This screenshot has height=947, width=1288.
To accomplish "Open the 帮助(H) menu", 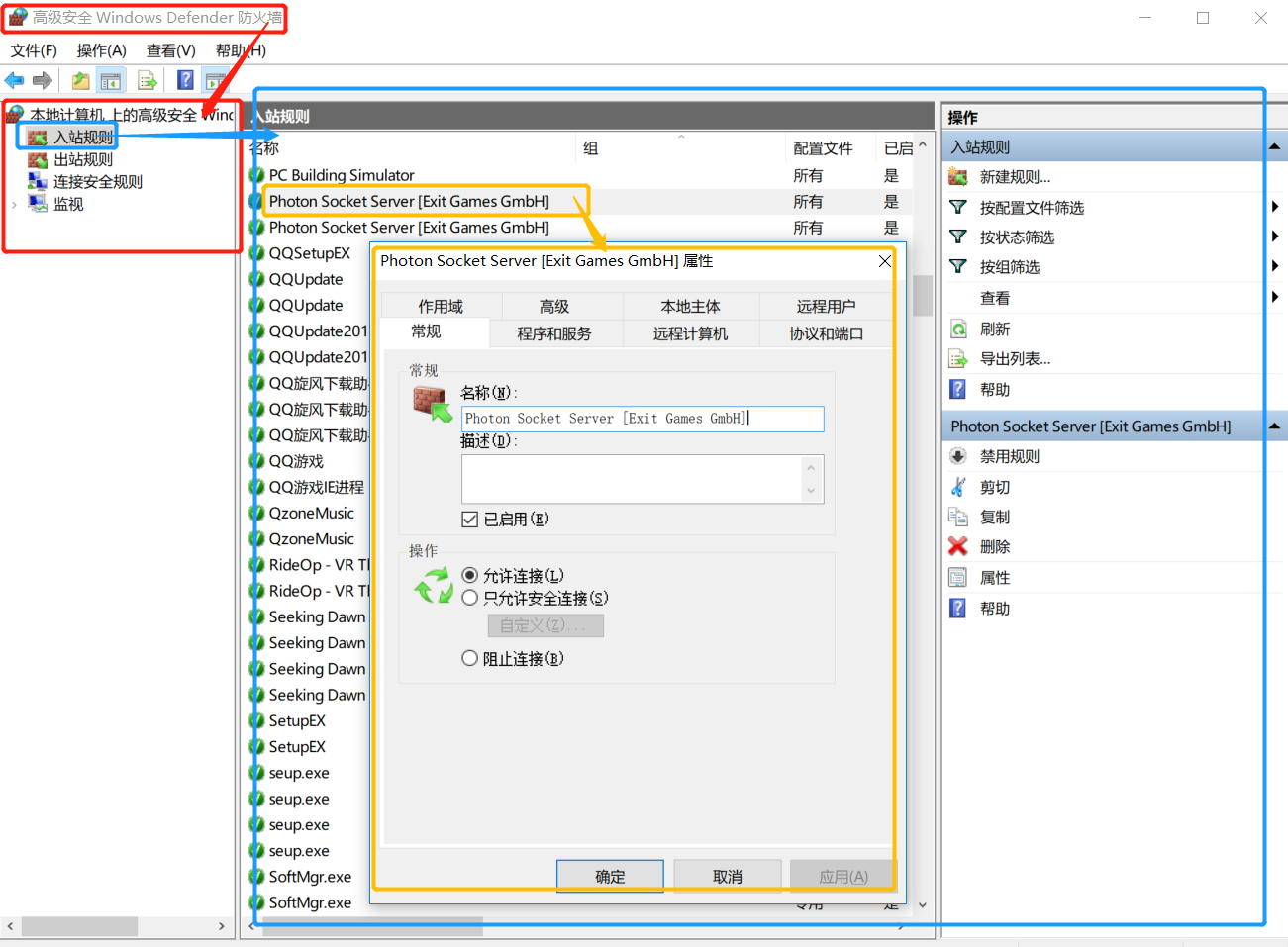I will 241,50.
